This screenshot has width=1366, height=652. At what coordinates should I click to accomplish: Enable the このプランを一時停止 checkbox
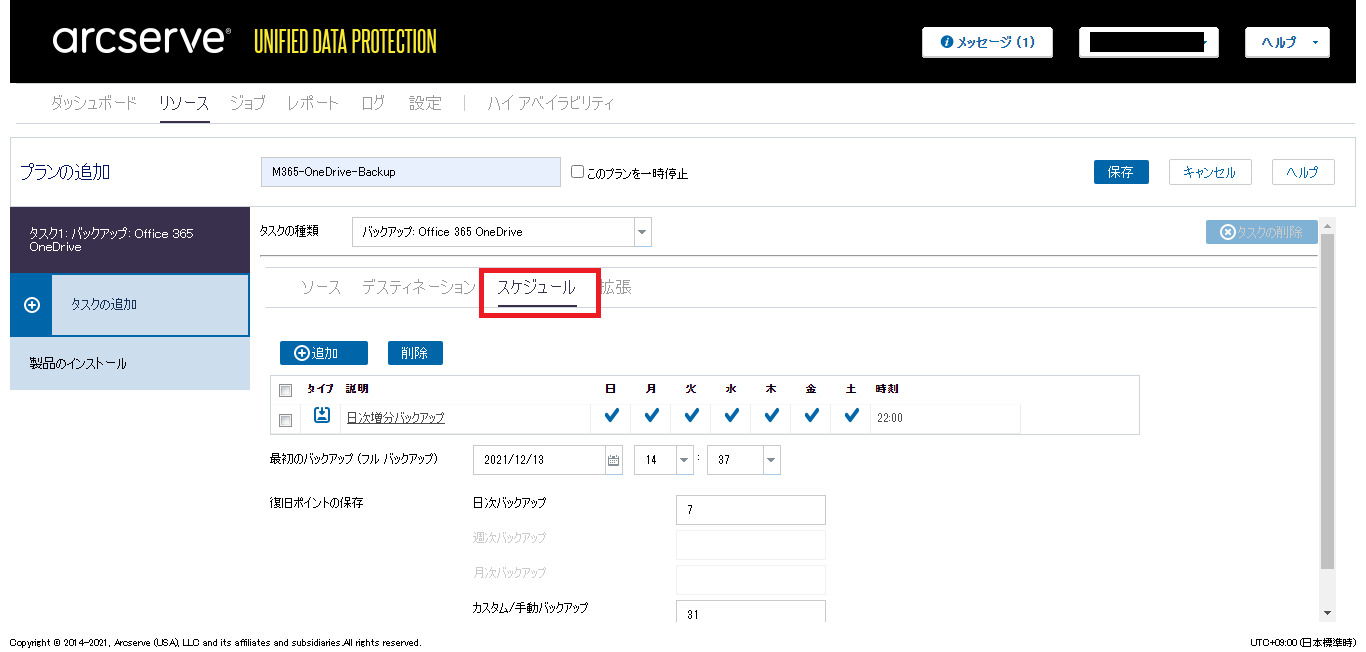(577, 172)
